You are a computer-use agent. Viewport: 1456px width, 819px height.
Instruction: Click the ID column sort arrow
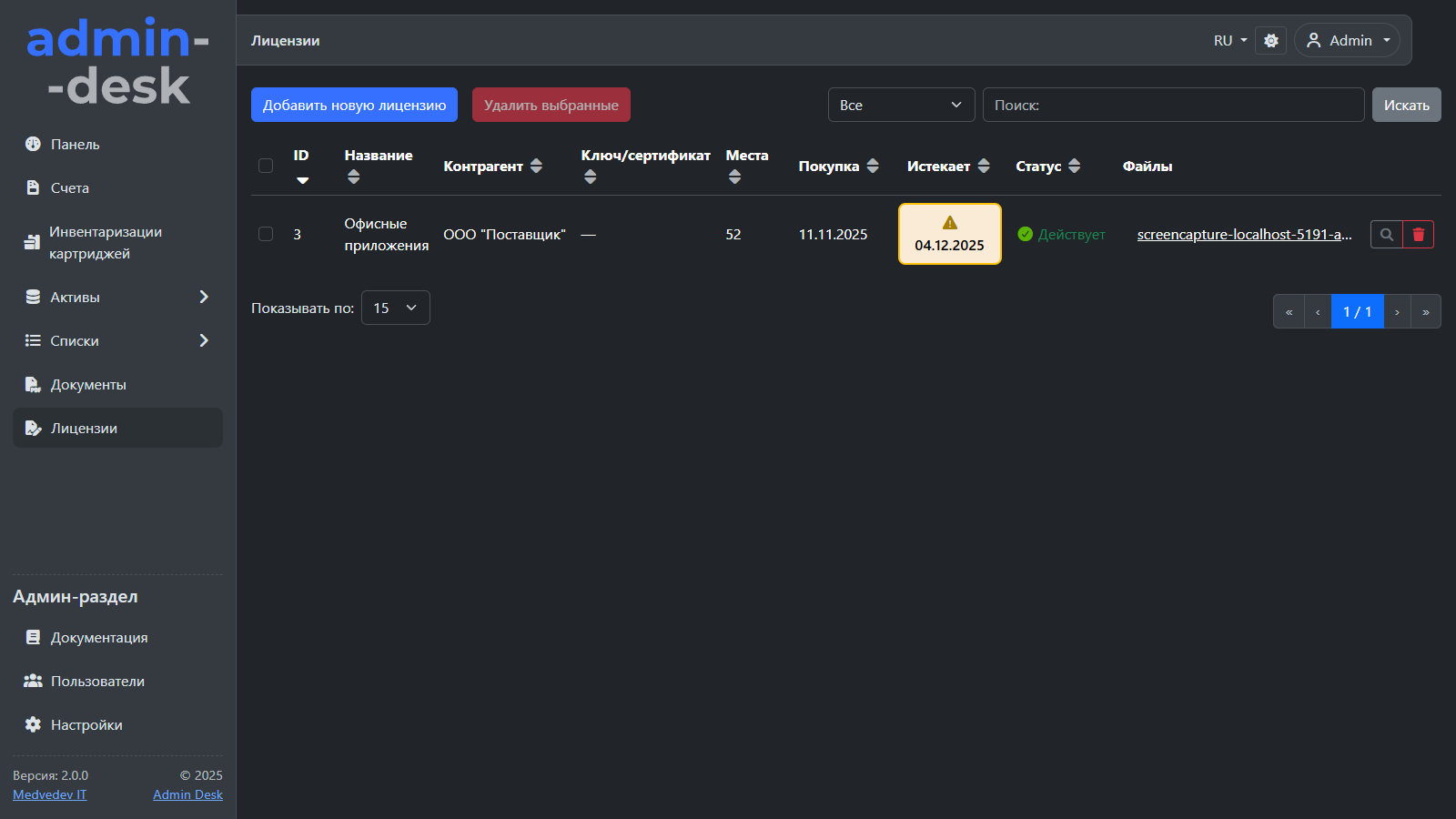[x=302, y=180]
